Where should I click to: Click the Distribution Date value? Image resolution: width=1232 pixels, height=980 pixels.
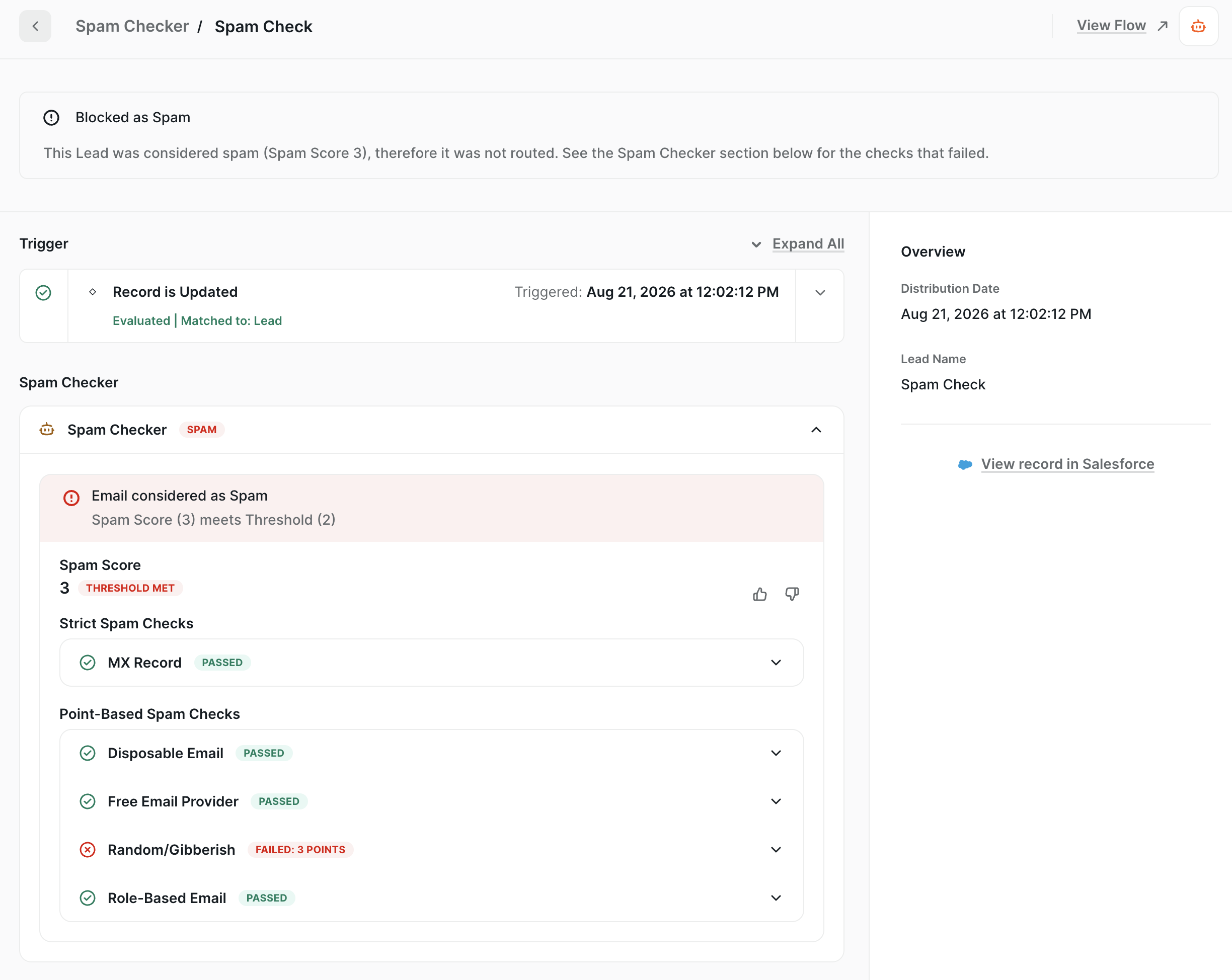pos(996,314)
